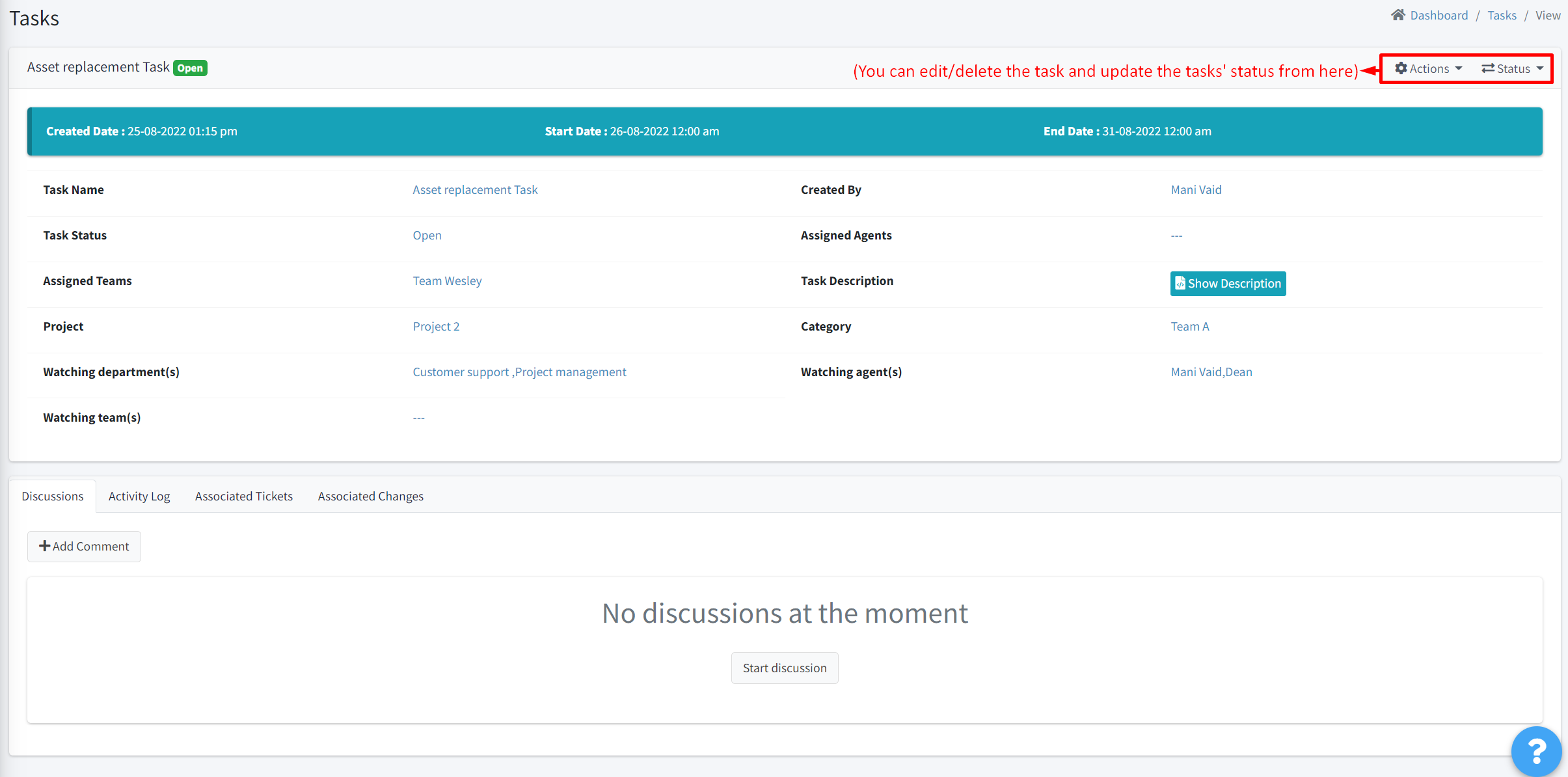Viewport: 1568px width, 777px height.
Task: Open the Actions menu caret arrow
Action: click(1458, 68)
